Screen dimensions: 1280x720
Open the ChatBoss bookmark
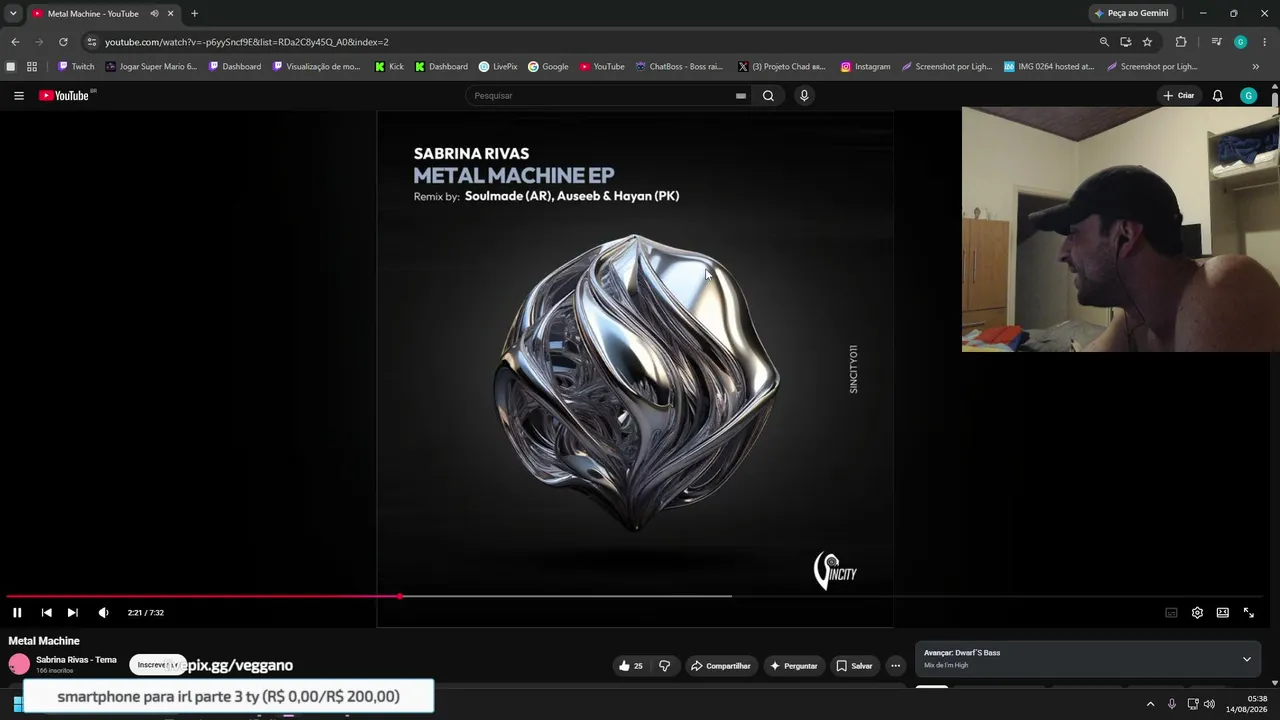[x=679, y=67]
